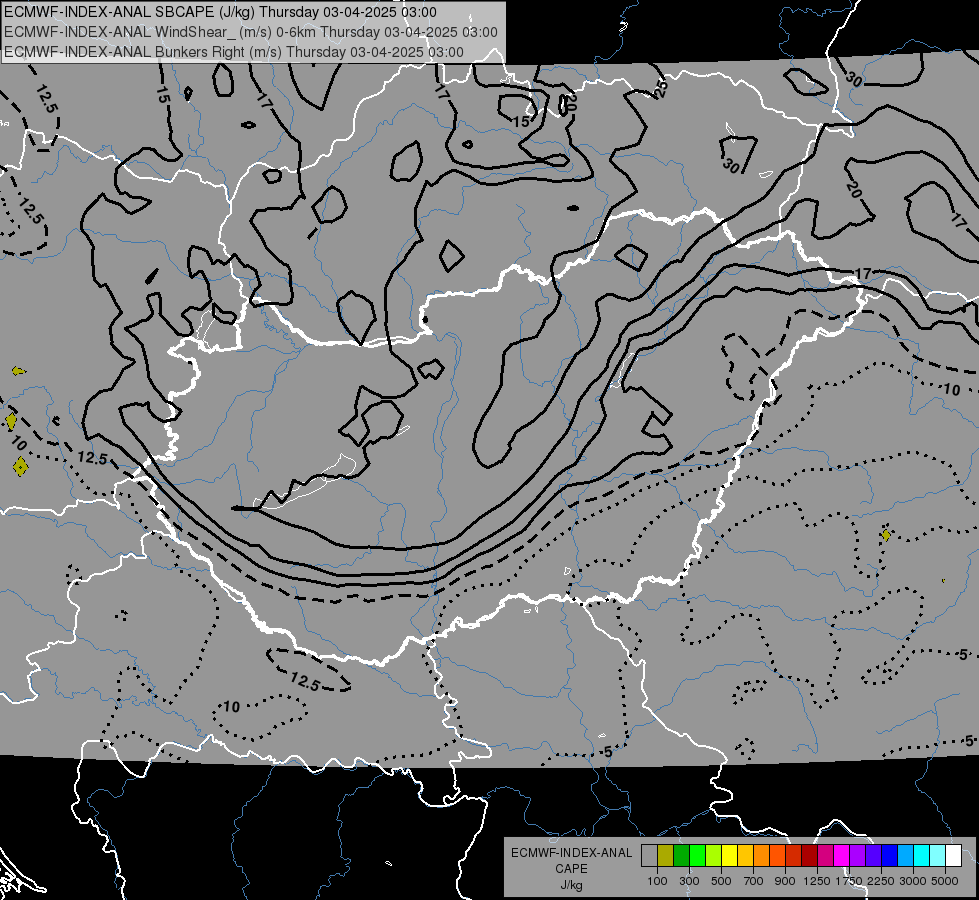Pick the bright cyan legend swatch
The height and width of the screenshot is (900, 979).
point(922,856)
